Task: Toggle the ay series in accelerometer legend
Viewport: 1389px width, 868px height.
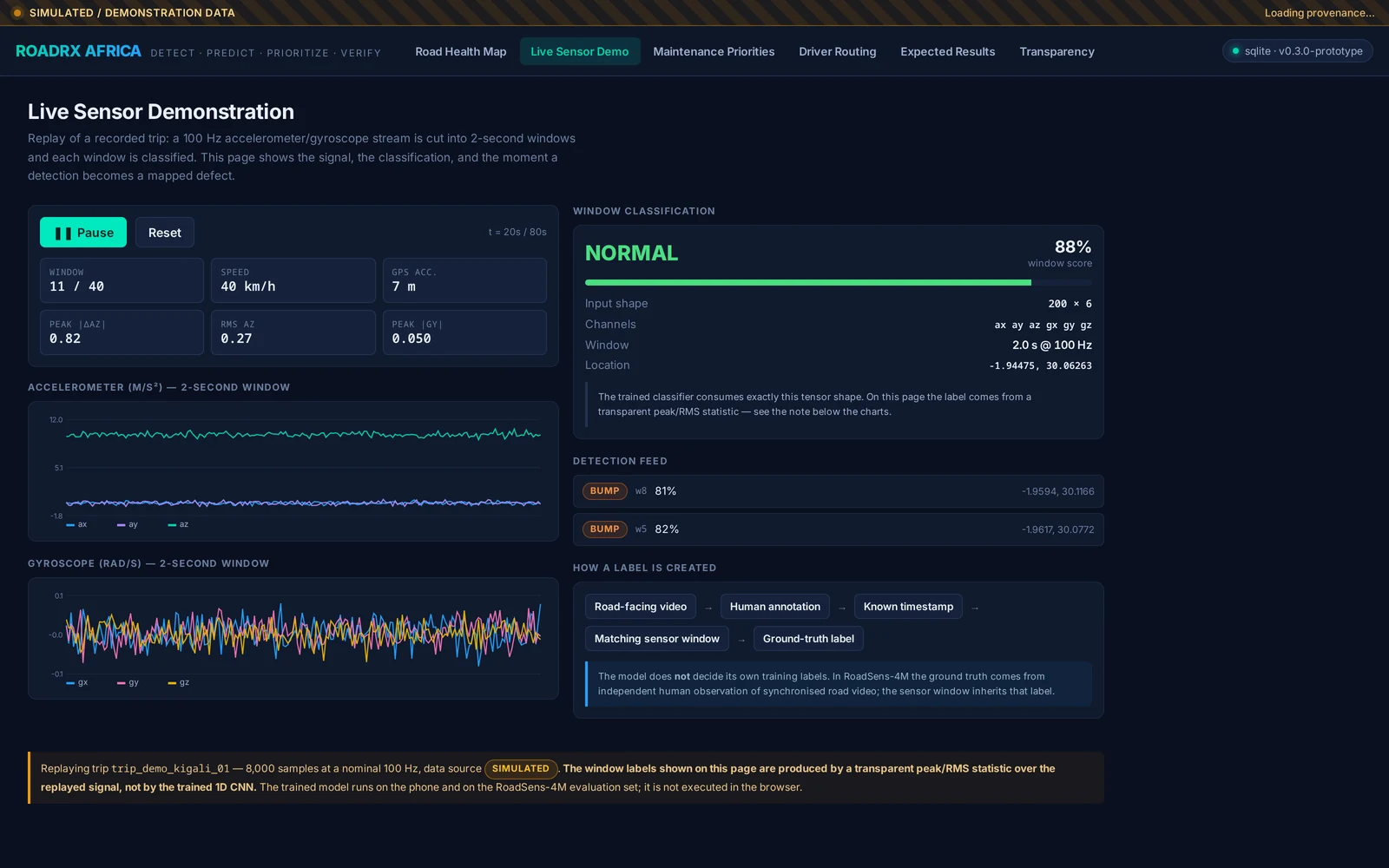Action: [x=128, y=524]
